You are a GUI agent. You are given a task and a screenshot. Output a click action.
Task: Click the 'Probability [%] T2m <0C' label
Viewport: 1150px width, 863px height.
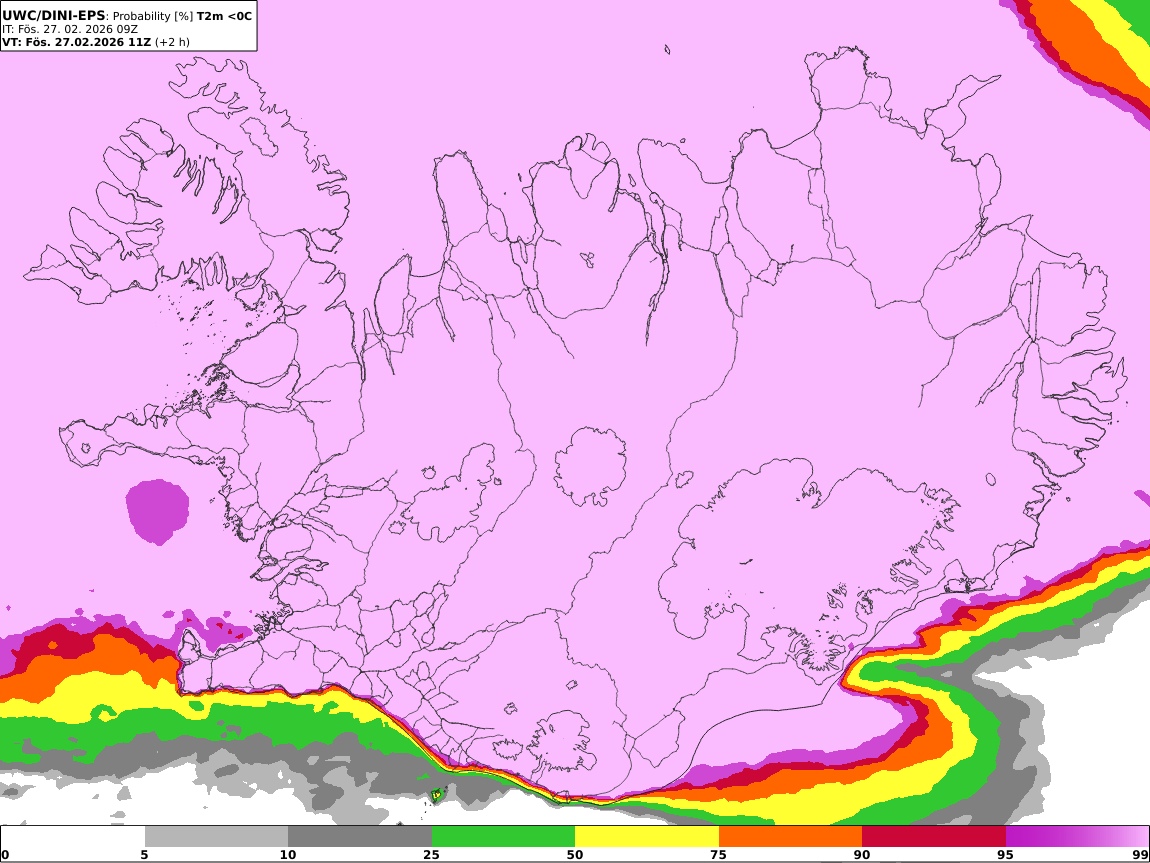[x=182, y=16]
